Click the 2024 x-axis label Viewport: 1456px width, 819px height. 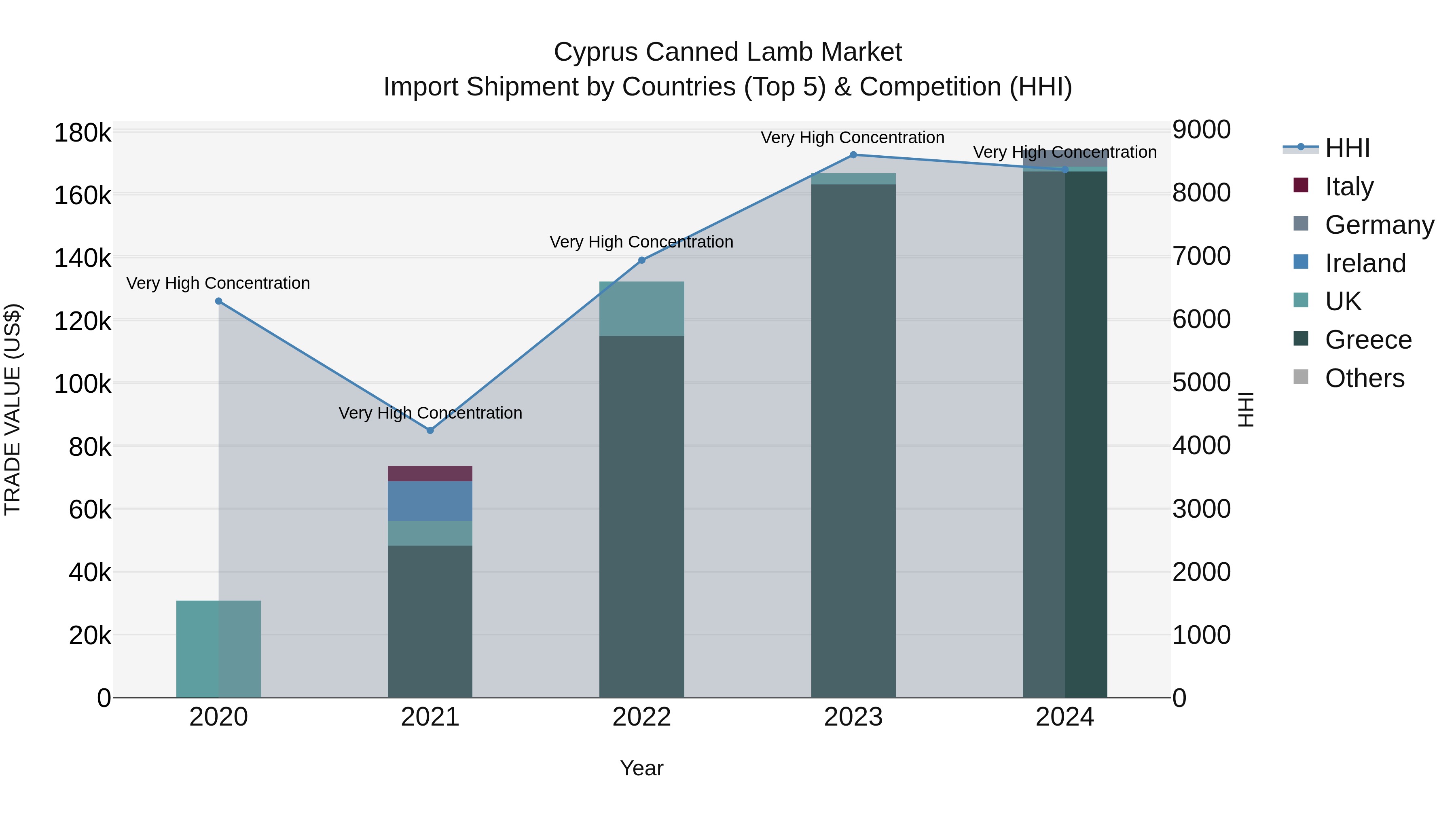point(1065,717)
